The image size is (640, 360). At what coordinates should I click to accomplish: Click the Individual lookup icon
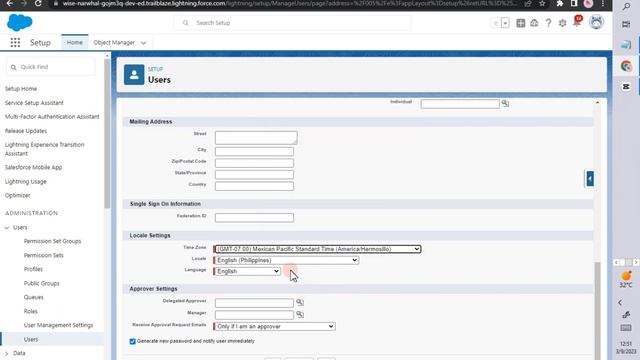(x=505, y=103)
